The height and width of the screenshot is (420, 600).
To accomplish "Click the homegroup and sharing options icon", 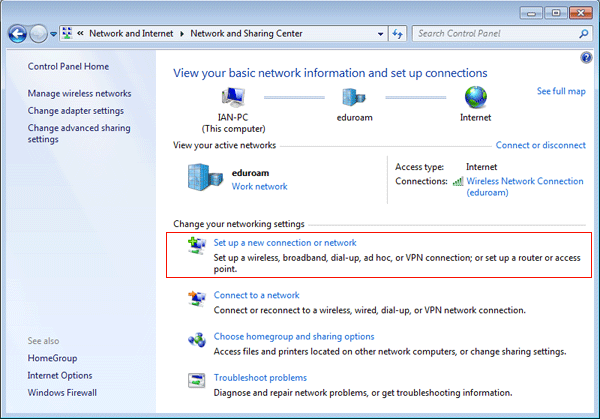I will tap(197, 340).
